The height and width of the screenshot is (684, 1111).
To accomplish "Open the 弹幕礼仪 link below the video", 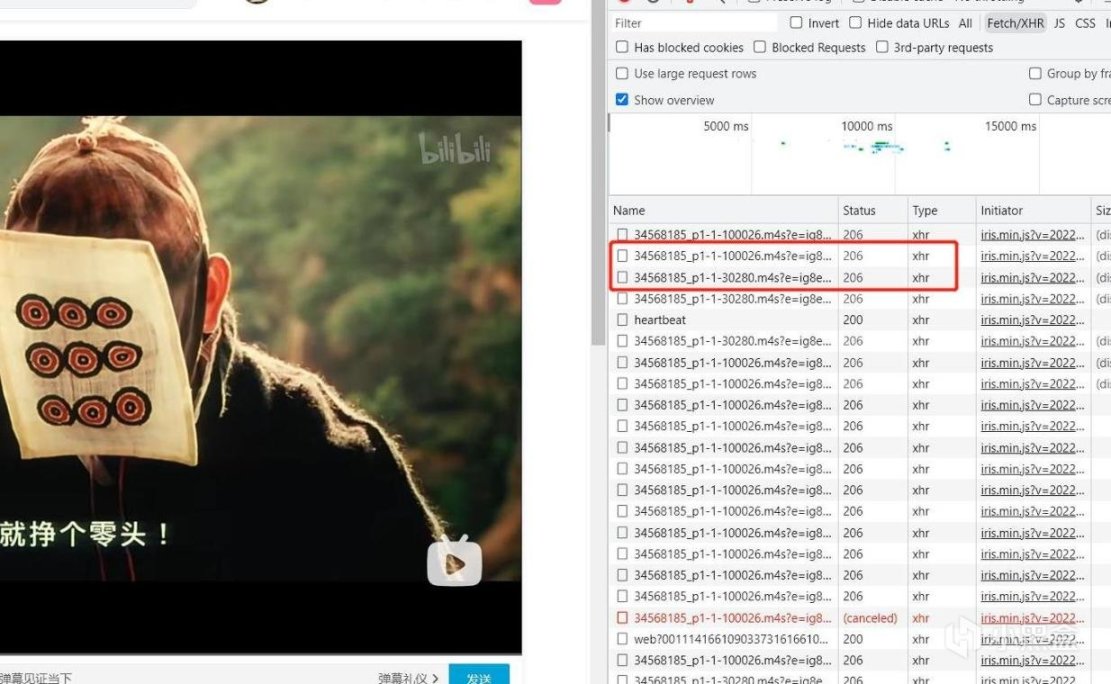I will pyautogui.click(x=407, y=678).
